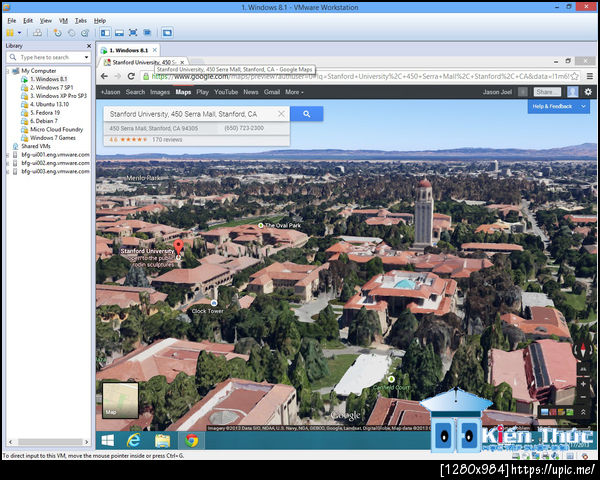Click the console view toolbar icon
600x480 pixels.
coord(167,33)
